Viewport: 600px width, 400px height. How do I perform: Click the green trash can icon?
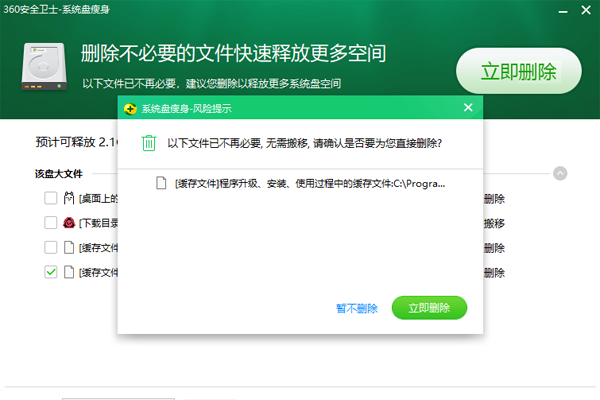(149, 143)
